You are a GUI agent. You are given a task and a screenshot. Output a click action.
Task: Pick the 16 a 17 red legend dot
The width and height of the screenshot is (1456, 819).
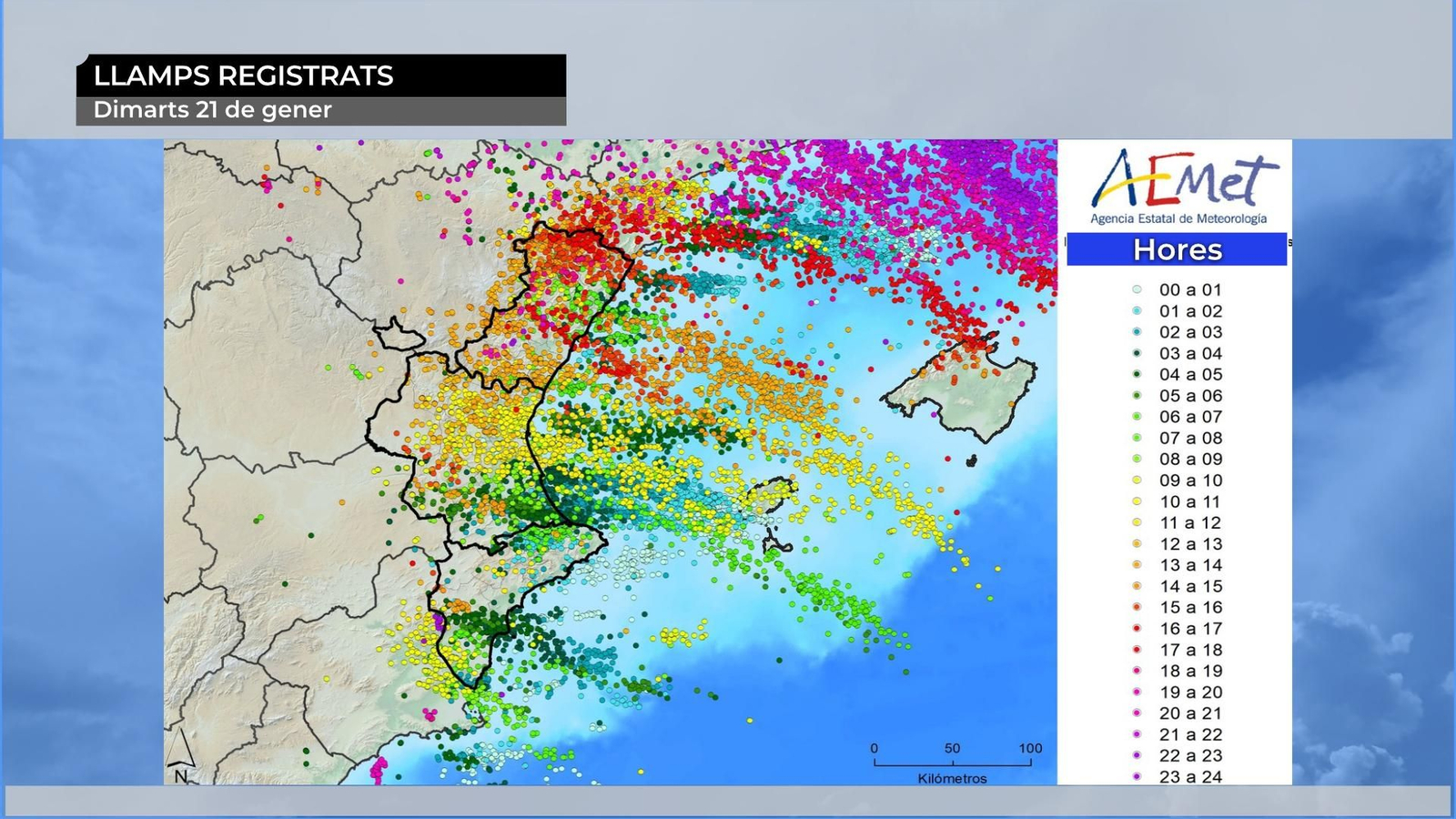[1137, 628]
